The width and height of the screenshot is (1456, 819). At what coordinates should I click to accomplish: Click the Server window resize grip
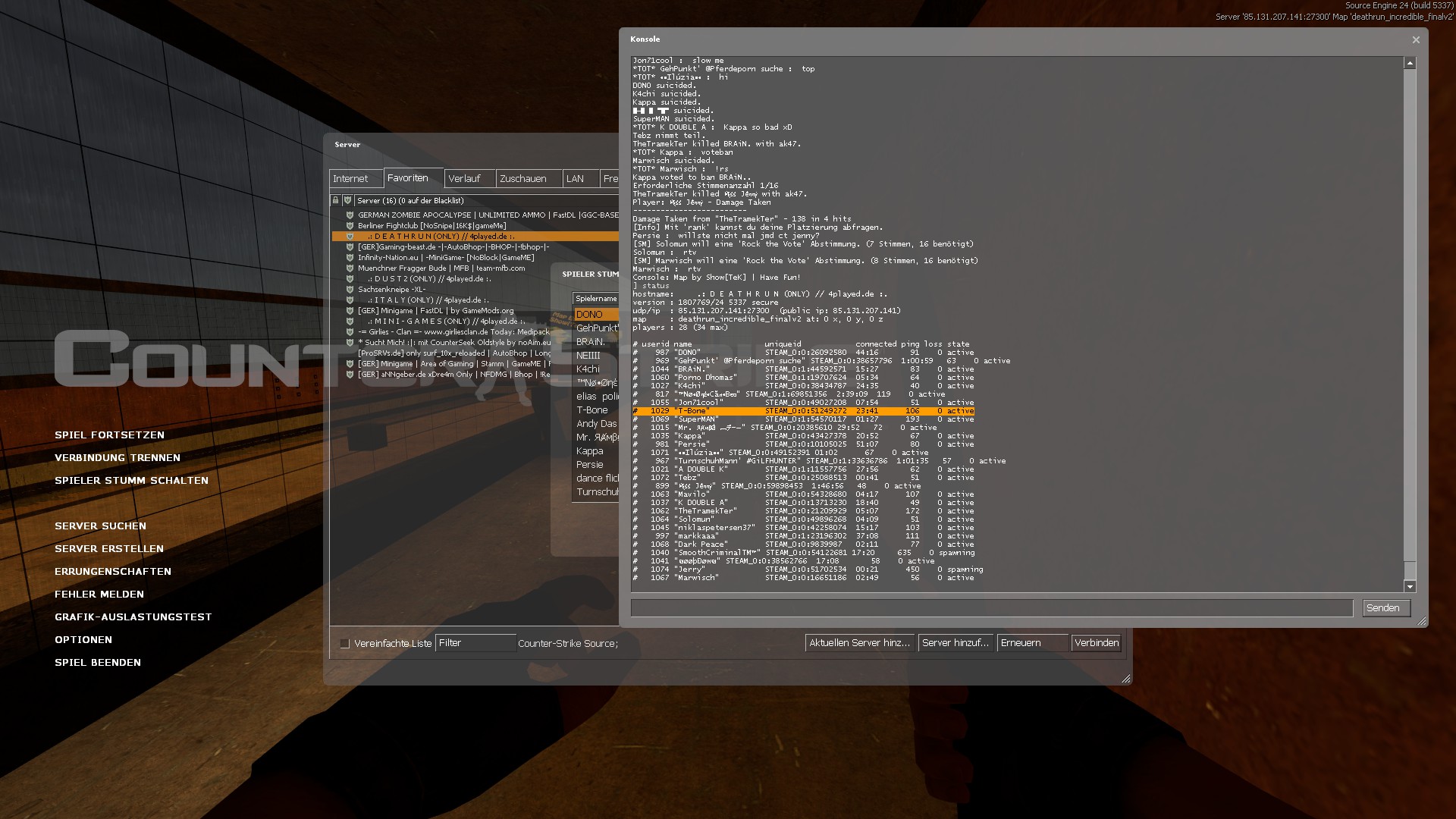pos(1126,679)
